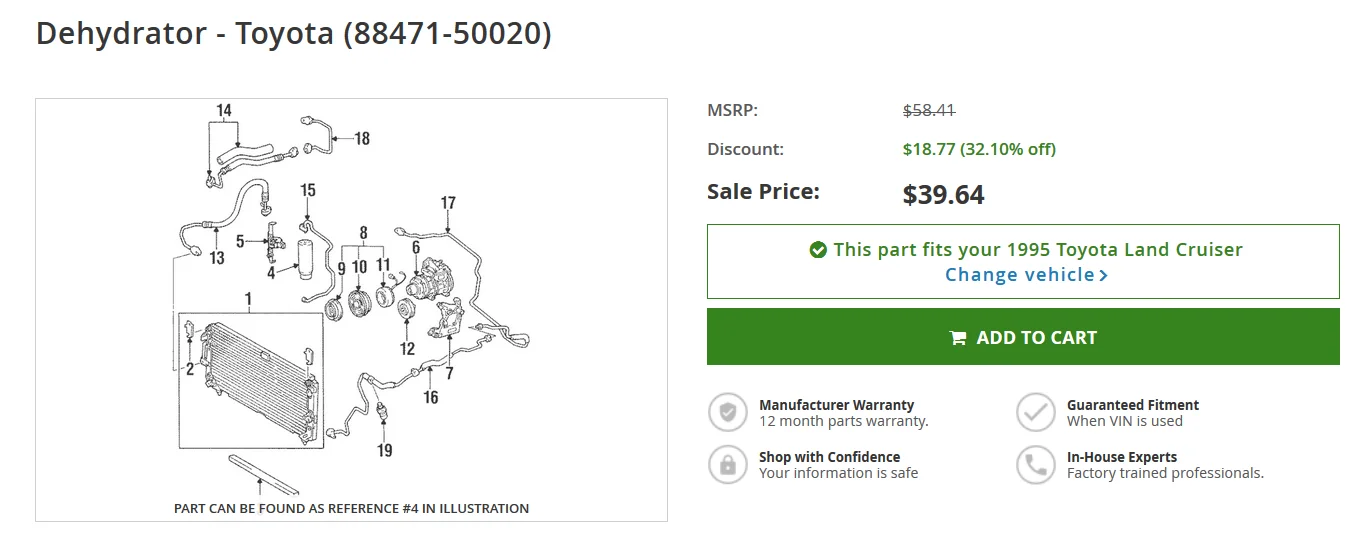Select the Dehydrator Toyota product title

click(x=294, y=33)
